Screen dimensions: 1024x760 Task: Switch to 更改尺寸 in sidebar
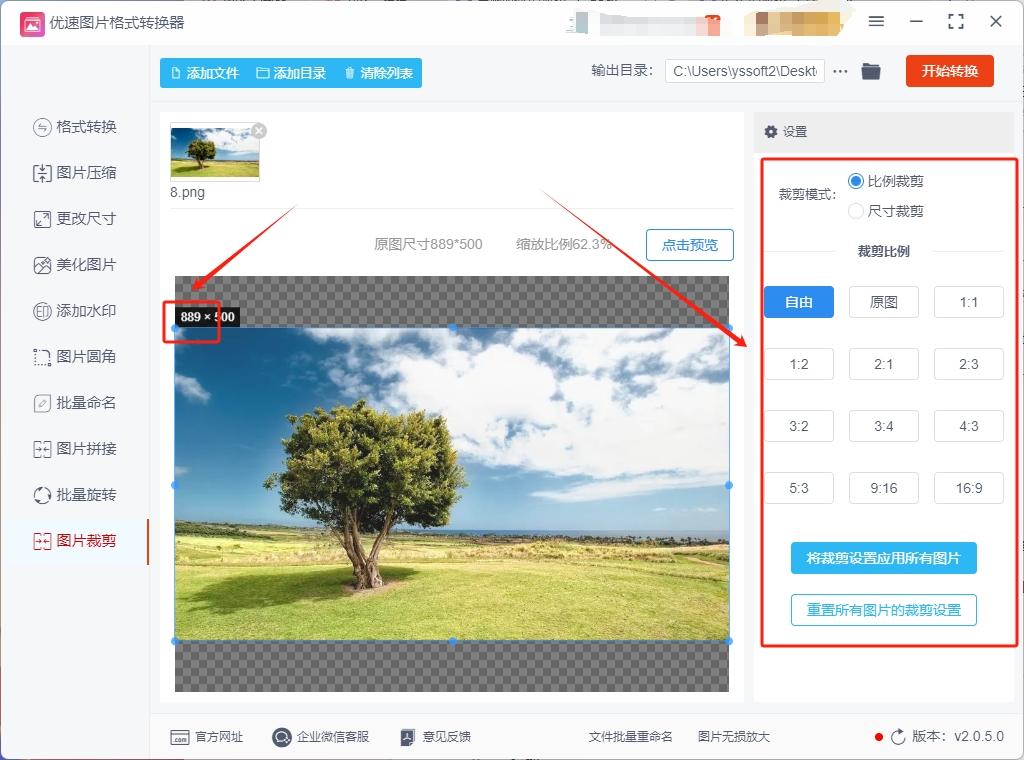tap(75, 219)
